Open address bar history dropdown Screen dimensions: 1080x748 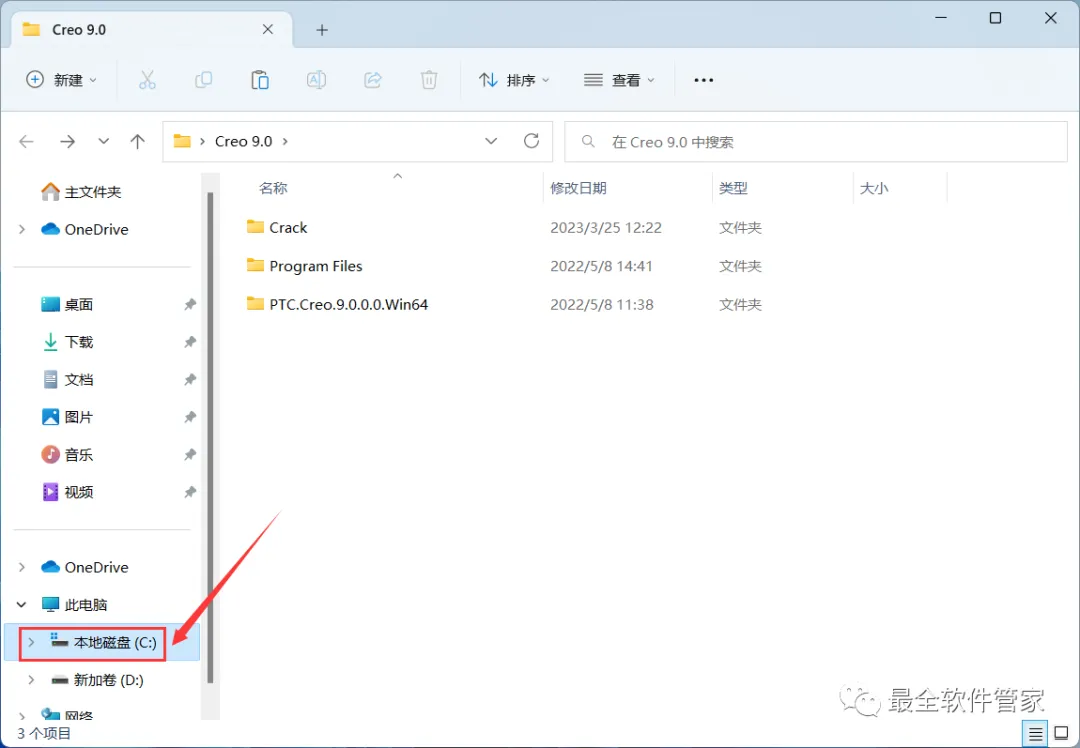(x=491, y=141)
